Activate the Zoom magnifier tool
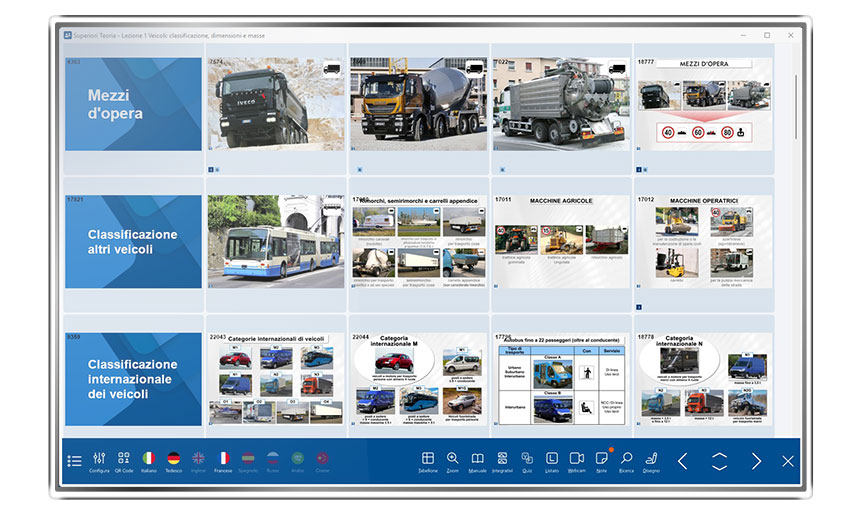 tap(453, 460)
